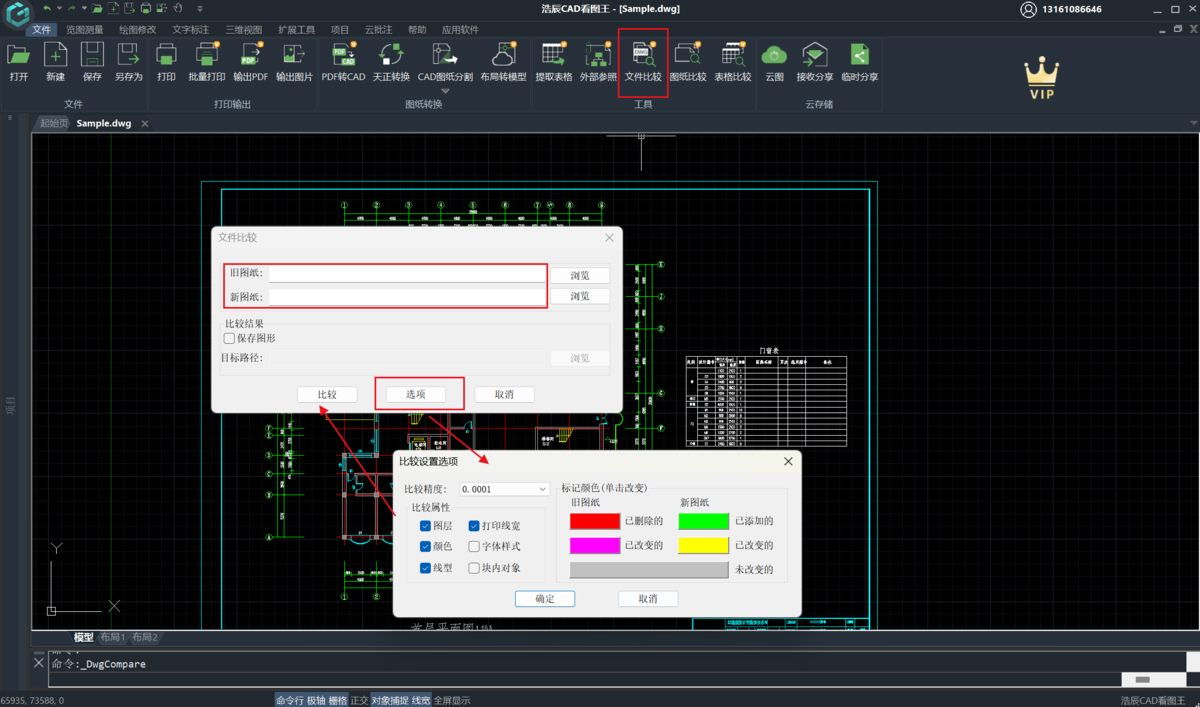Click the 图纸比较 drawing compare icon

click(687, 56)
